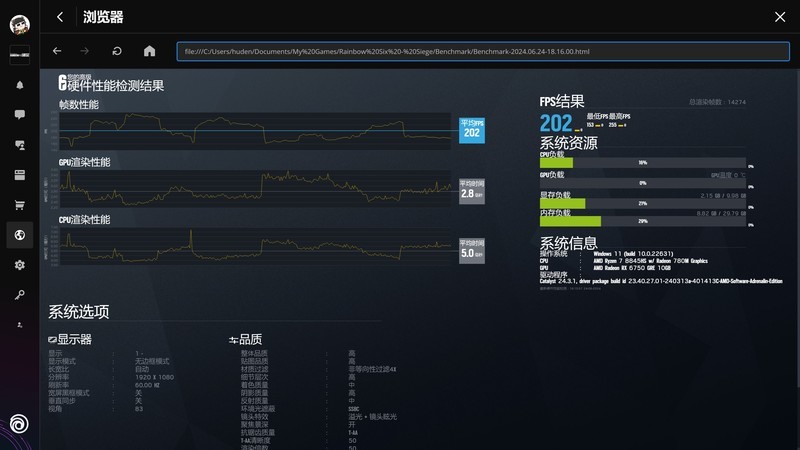
Task: Click the 总渲染帧数 14274 text
Action: (x=717, y=102)
